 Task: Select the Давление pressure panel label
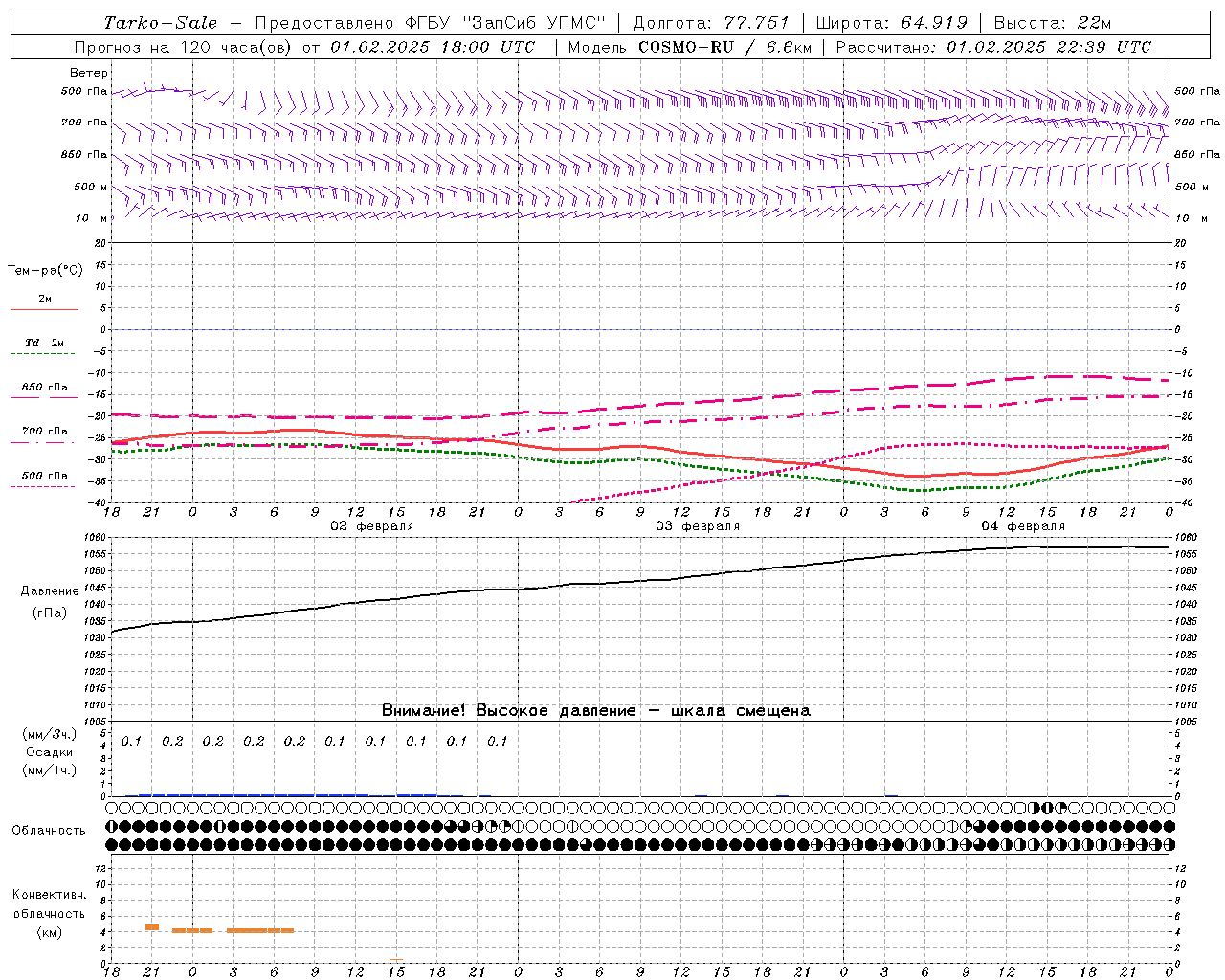click(50, 591)
